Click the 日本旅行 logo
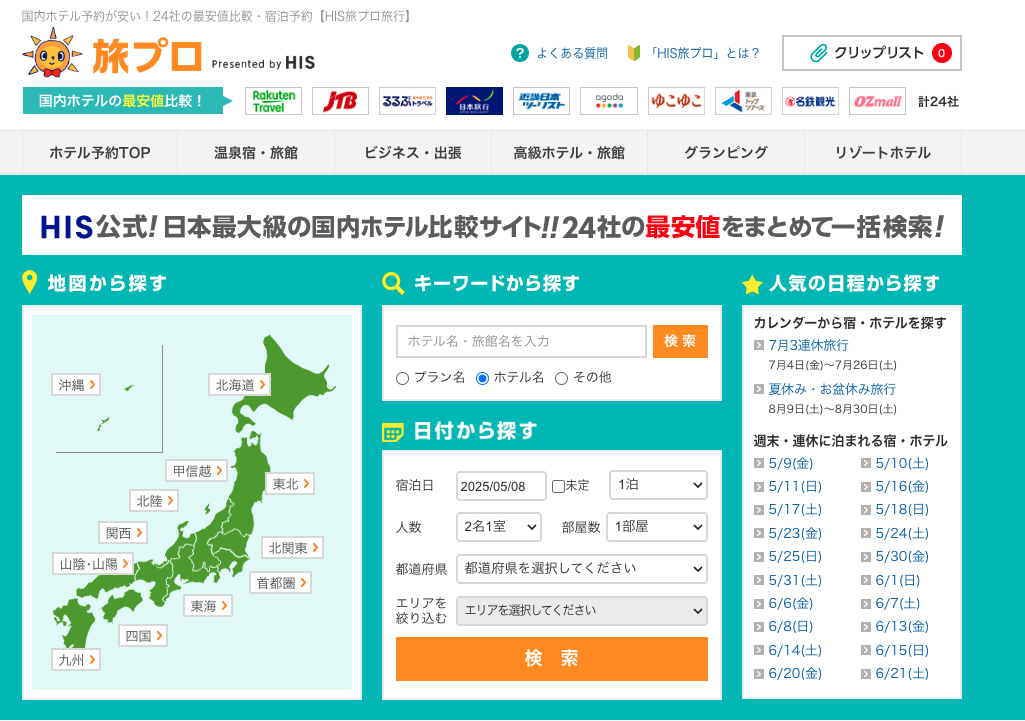Image resolution: width=1025 pixels, height=721 pixels. click(x=475, y=101)
